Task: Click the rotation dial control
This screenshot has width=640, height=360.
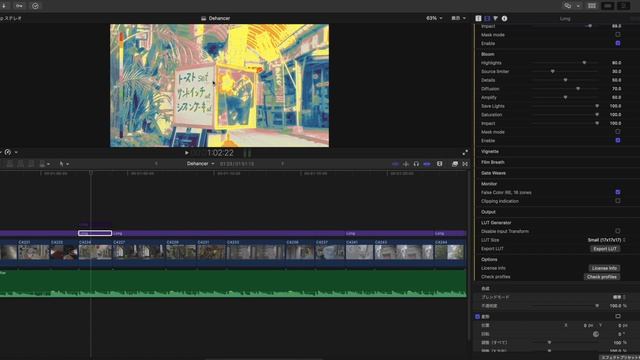Action: [596, 334]
